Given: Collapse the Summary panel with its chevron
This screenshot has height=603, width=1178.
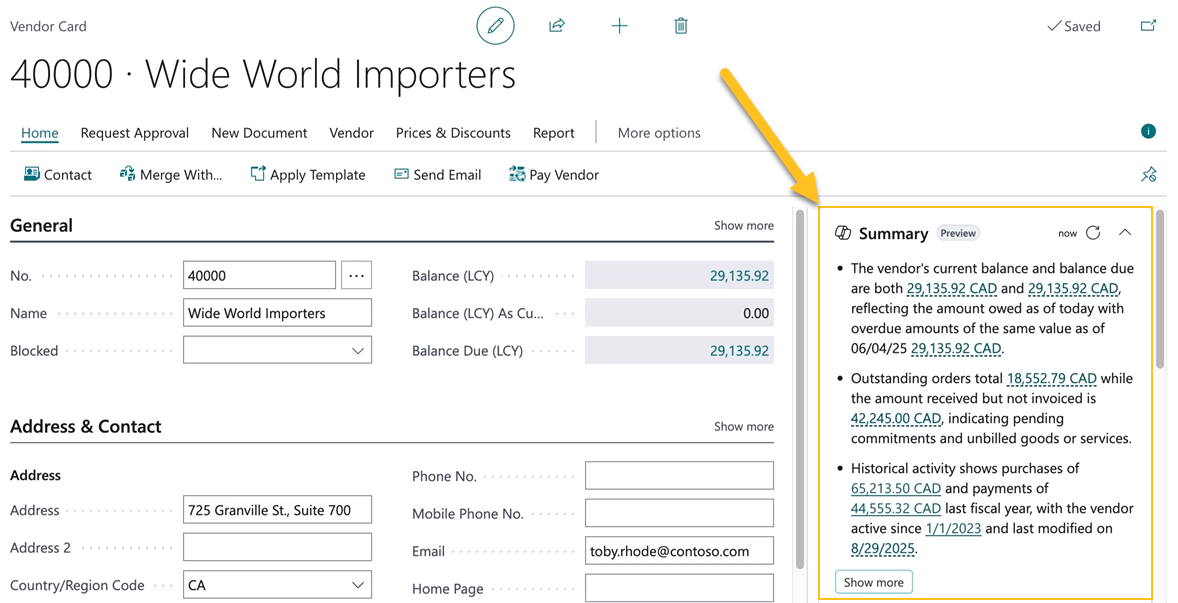Looking at the screenshot, I should point(1125,232).
